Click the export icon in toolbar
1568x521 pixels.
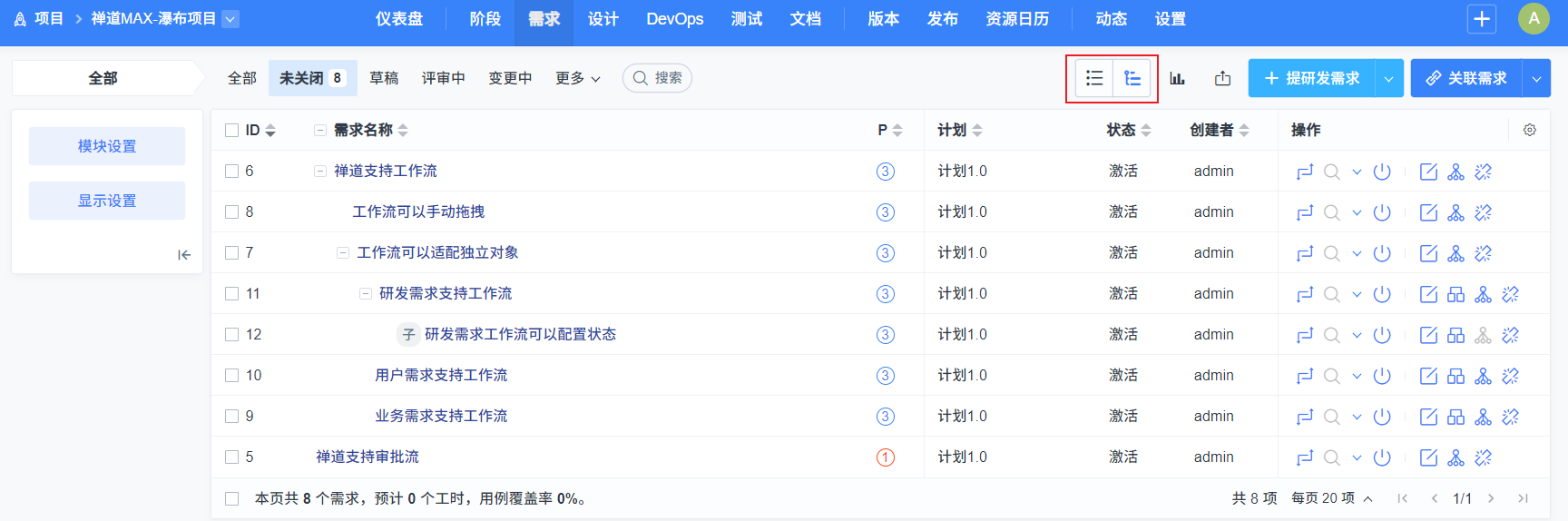[x=1222, y=78]
